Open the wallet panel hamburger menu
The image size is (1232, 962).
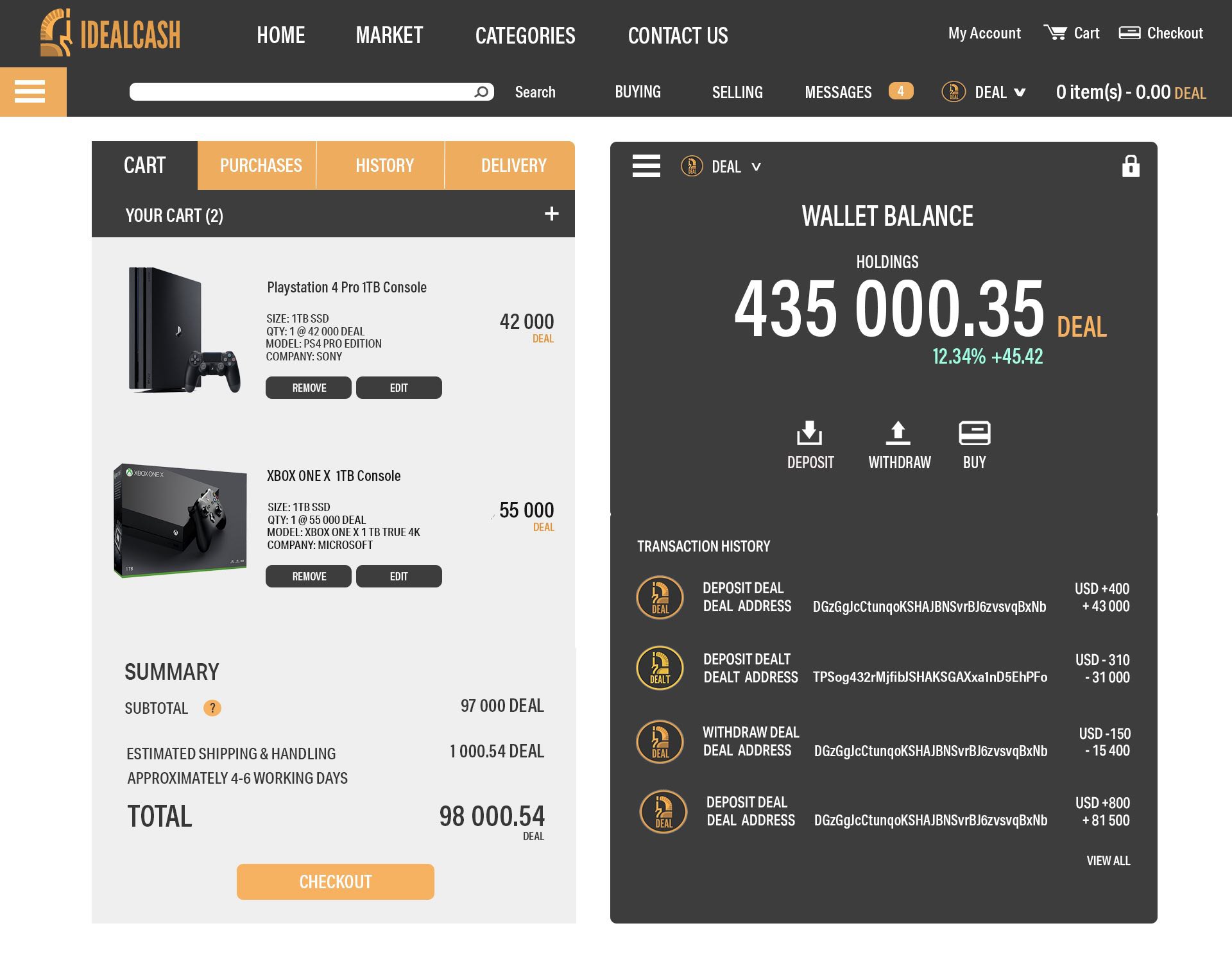pyautogui.click(x=646, y=166)
